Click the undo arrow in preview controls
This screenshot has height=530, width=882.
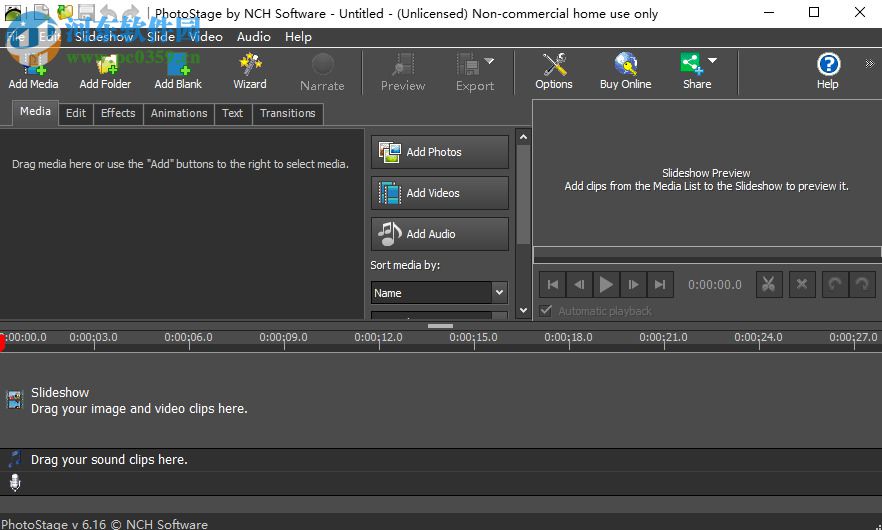pyautogui.click(x=835, y=285)
